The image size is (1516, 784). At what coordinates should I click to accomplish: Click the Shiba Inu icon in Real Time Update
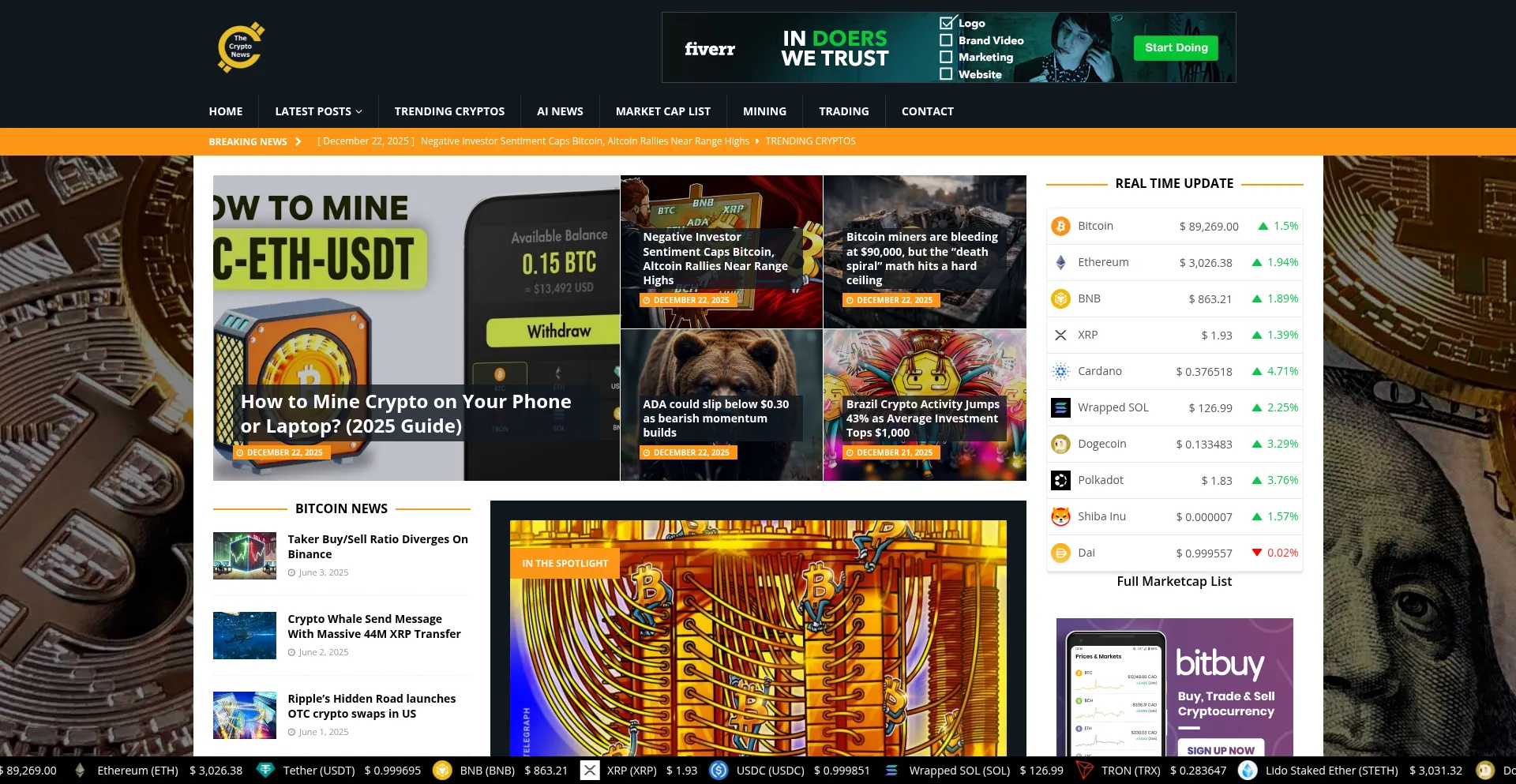pyautogui.click(x=1060, y=516)
